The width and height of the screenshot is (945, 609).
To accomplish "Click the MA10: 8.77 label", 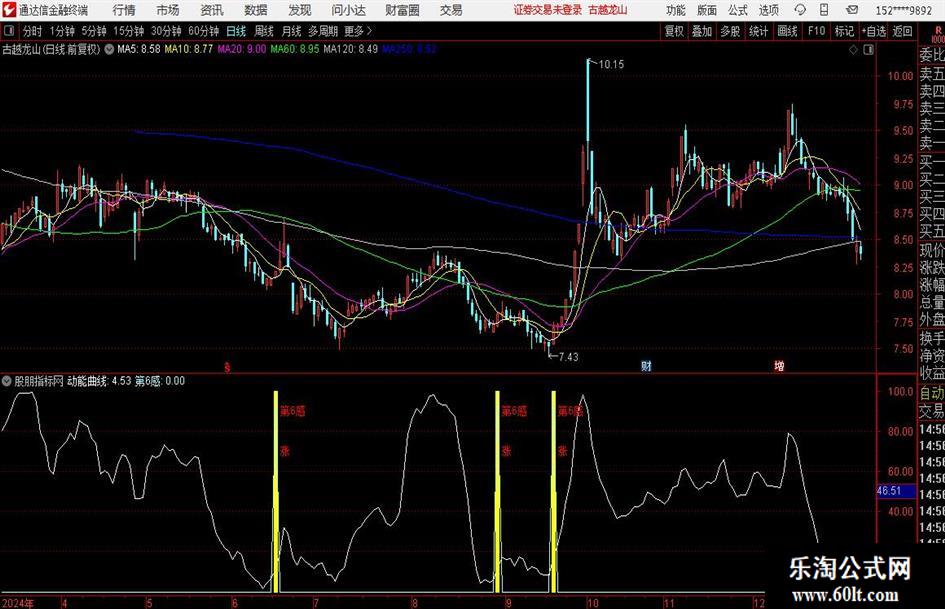I will (189, 49).
